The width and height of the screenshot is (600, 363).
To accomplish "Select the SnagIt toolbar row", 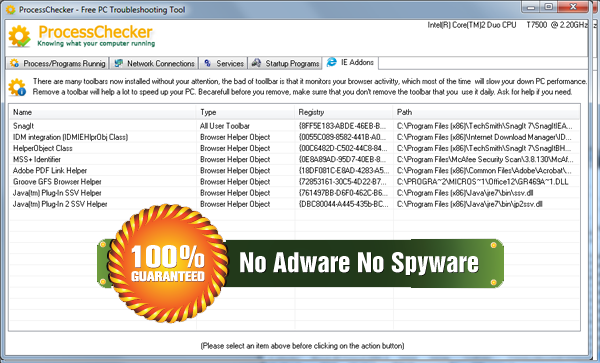I will coord(294,126).
